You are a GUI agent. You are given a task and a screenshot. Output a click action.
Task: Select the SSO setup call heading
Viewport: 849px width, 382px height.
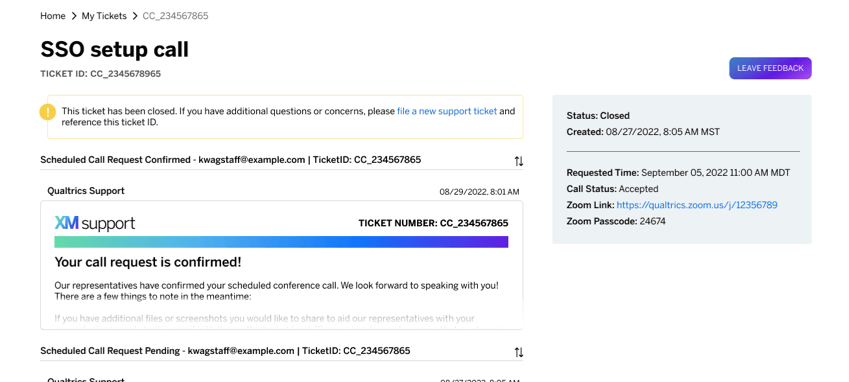(114, 50)
